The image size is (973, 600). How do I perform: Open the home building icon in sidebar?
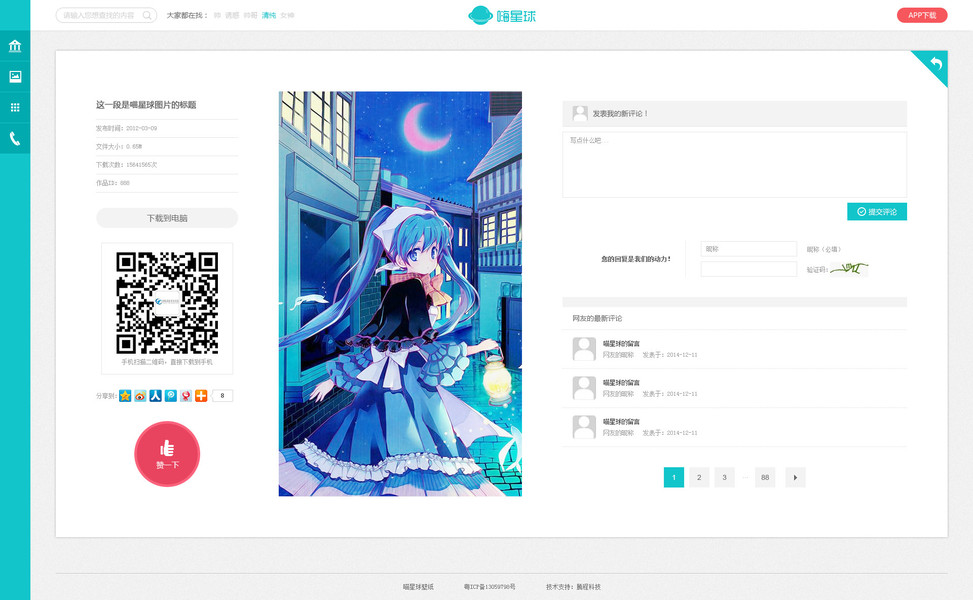[x=15, y=46]
